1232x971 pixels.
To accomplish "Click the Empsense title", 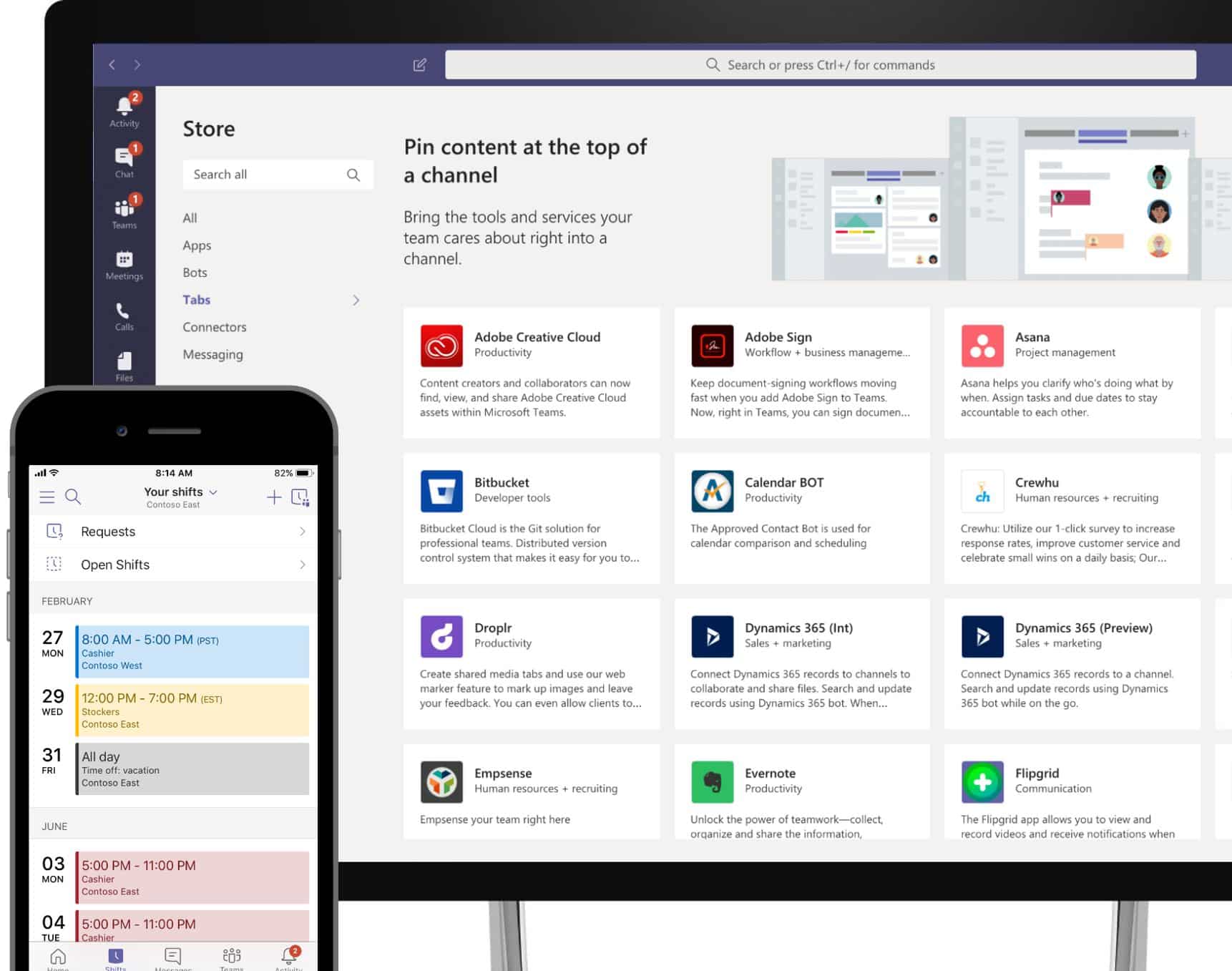I will (503, 774).
